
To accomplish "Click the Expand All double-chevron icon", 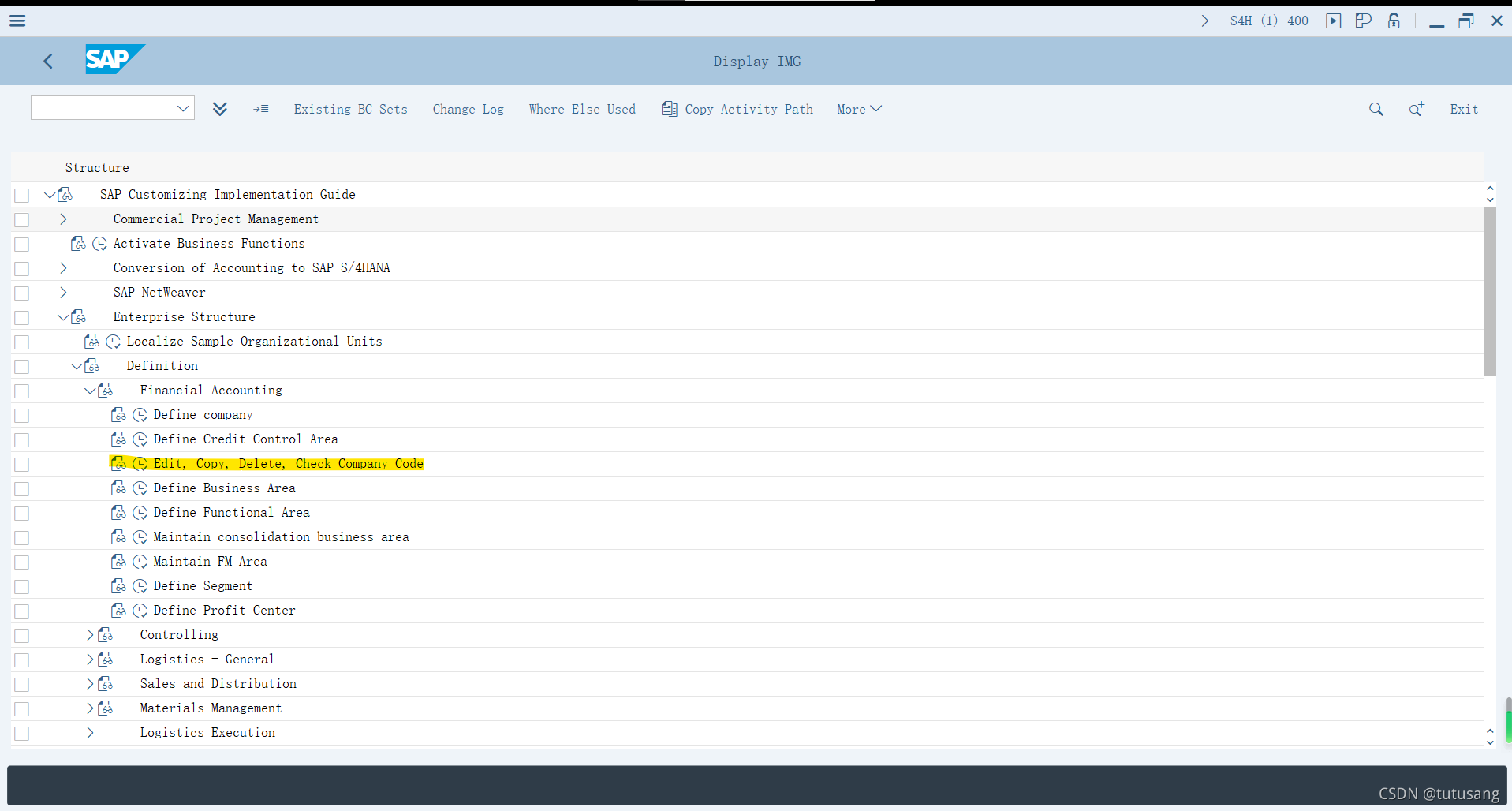I will pyautogui.click(x=220, y=109).
